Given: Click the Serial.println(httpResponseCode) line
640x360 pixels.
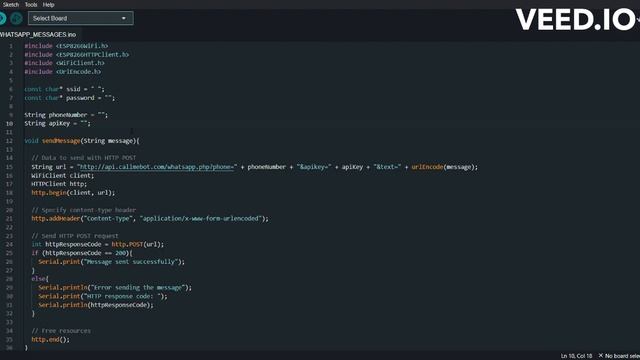Looking at the screenshot, I should pyautogui.click(x=96, y=305).
